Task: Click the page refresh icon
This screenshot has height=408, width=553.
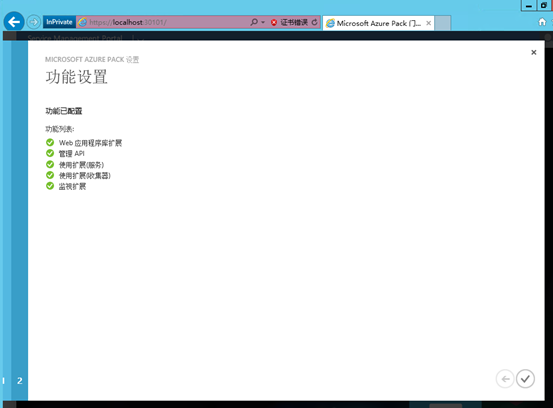Action: coord(314,22)
